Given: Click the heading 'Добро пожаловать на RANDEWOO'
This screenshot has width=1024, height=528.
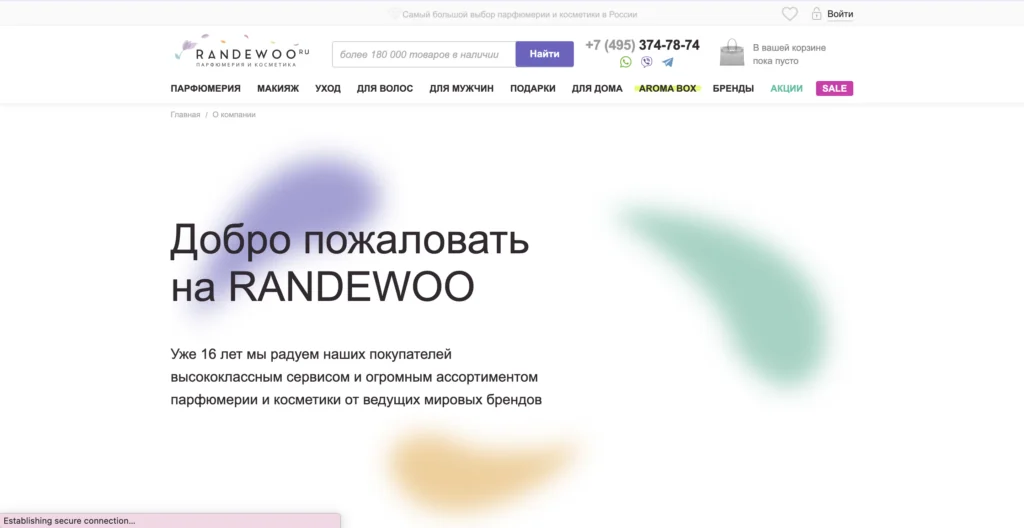Looking at the screenshot, I should click(349, 263).
